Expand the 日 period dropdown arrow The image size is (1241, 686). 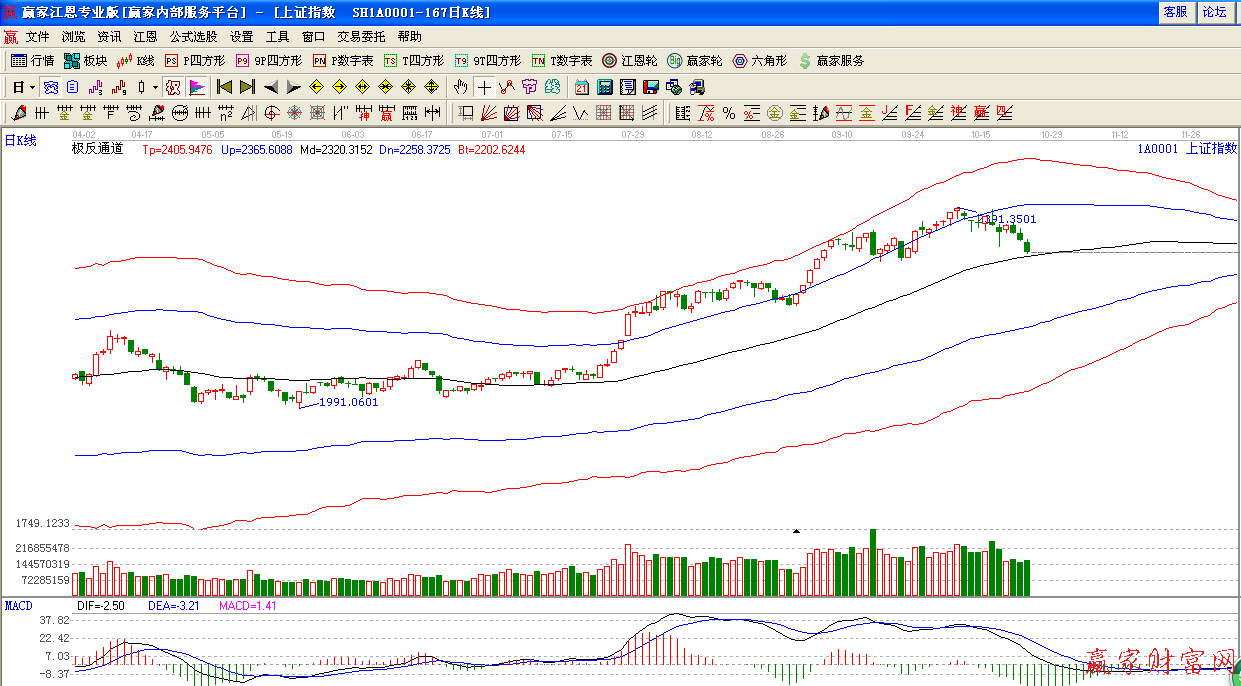[x=32, y=87]
